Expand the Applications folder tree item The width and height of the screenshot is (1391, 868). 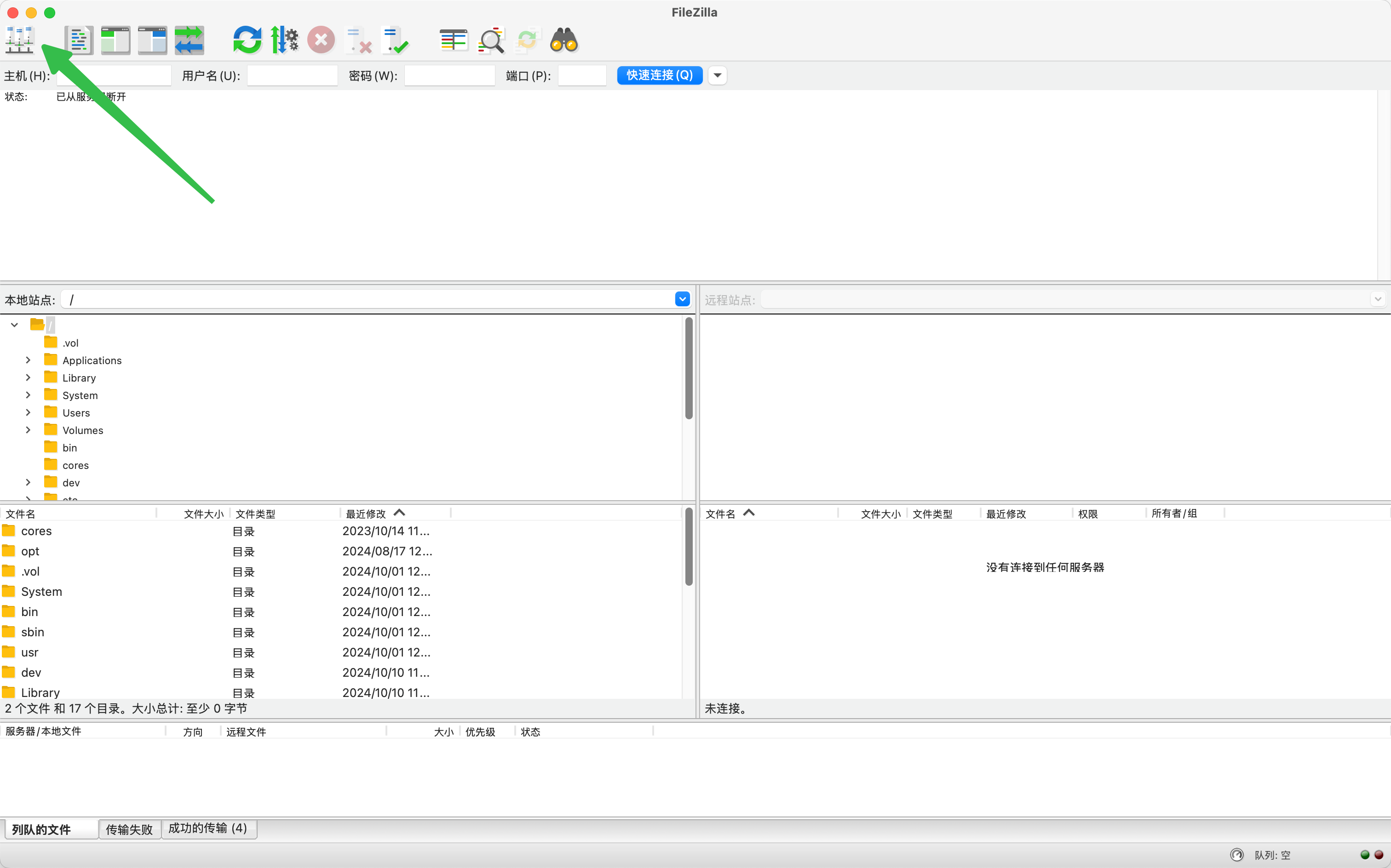pos(28,360)
